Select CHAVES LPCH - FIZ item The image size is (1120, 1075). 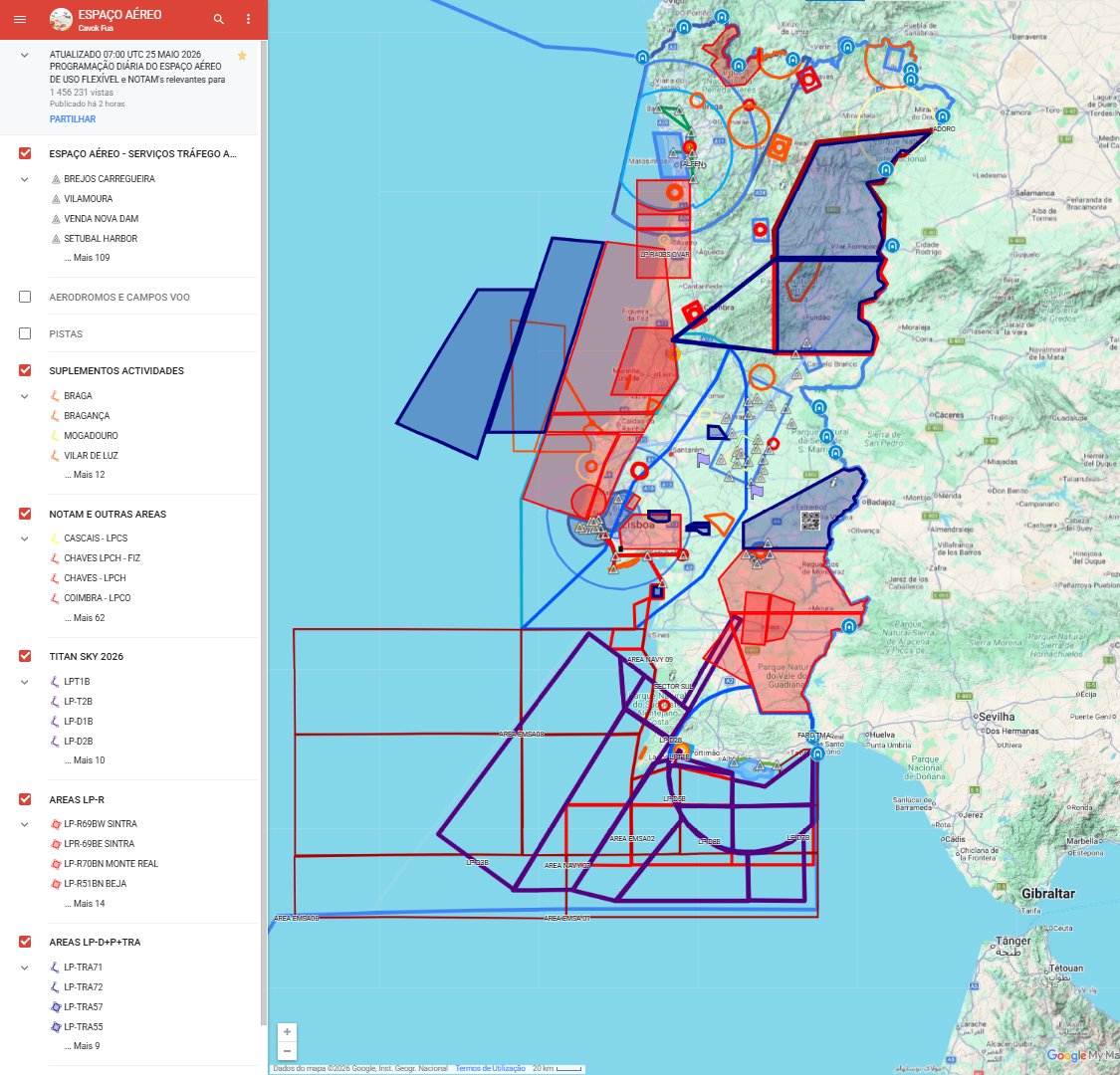point(103,557)
